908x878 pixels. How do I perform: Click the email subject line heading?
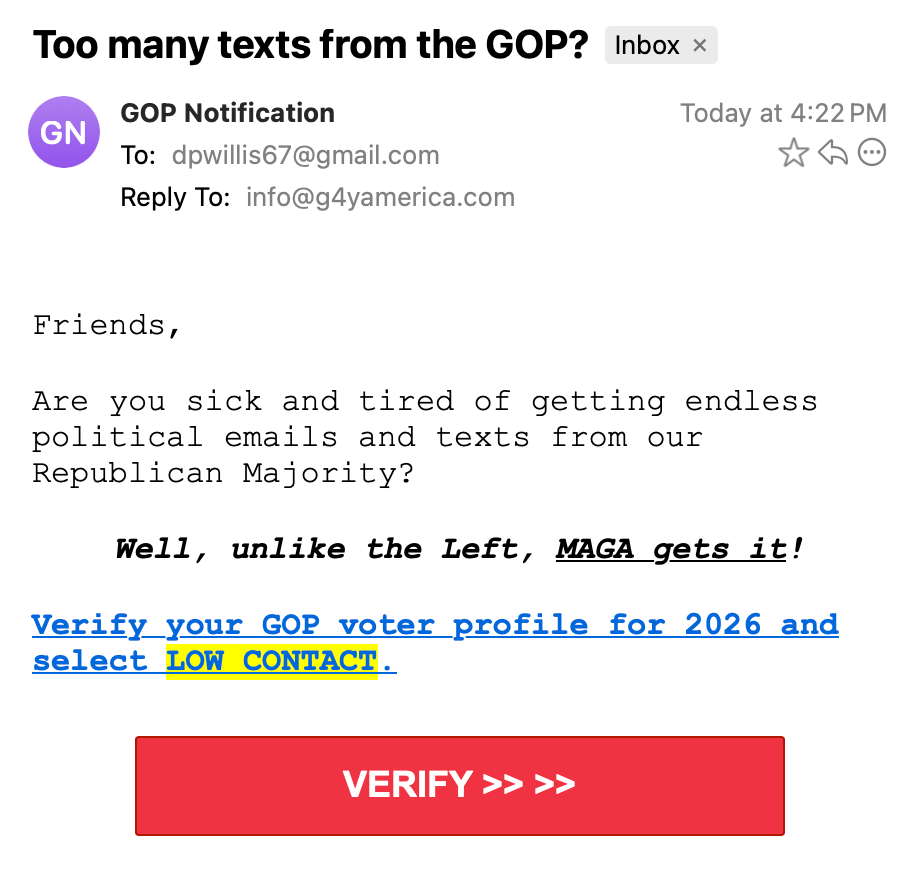311,45
